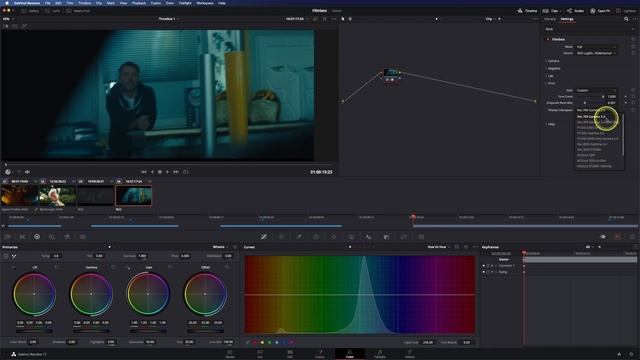Toggle the Filmbox effect enable switch
This screenshot has width=640, height=360.
point(548,40)
